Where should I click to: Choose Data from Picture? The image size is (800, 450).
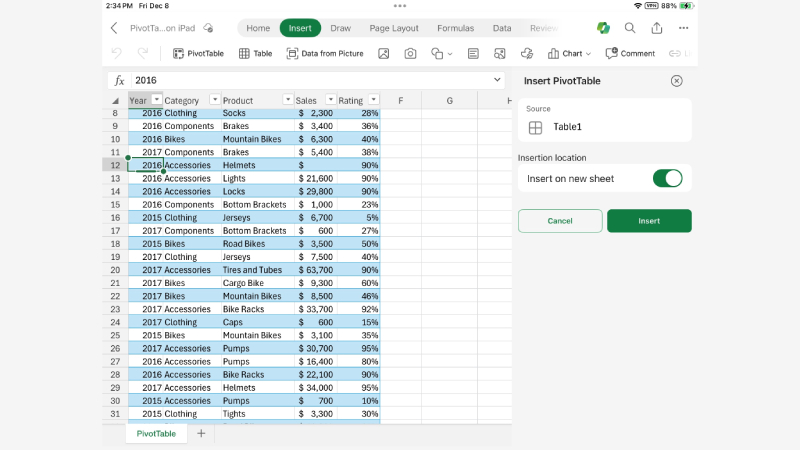tap(325, 54)
